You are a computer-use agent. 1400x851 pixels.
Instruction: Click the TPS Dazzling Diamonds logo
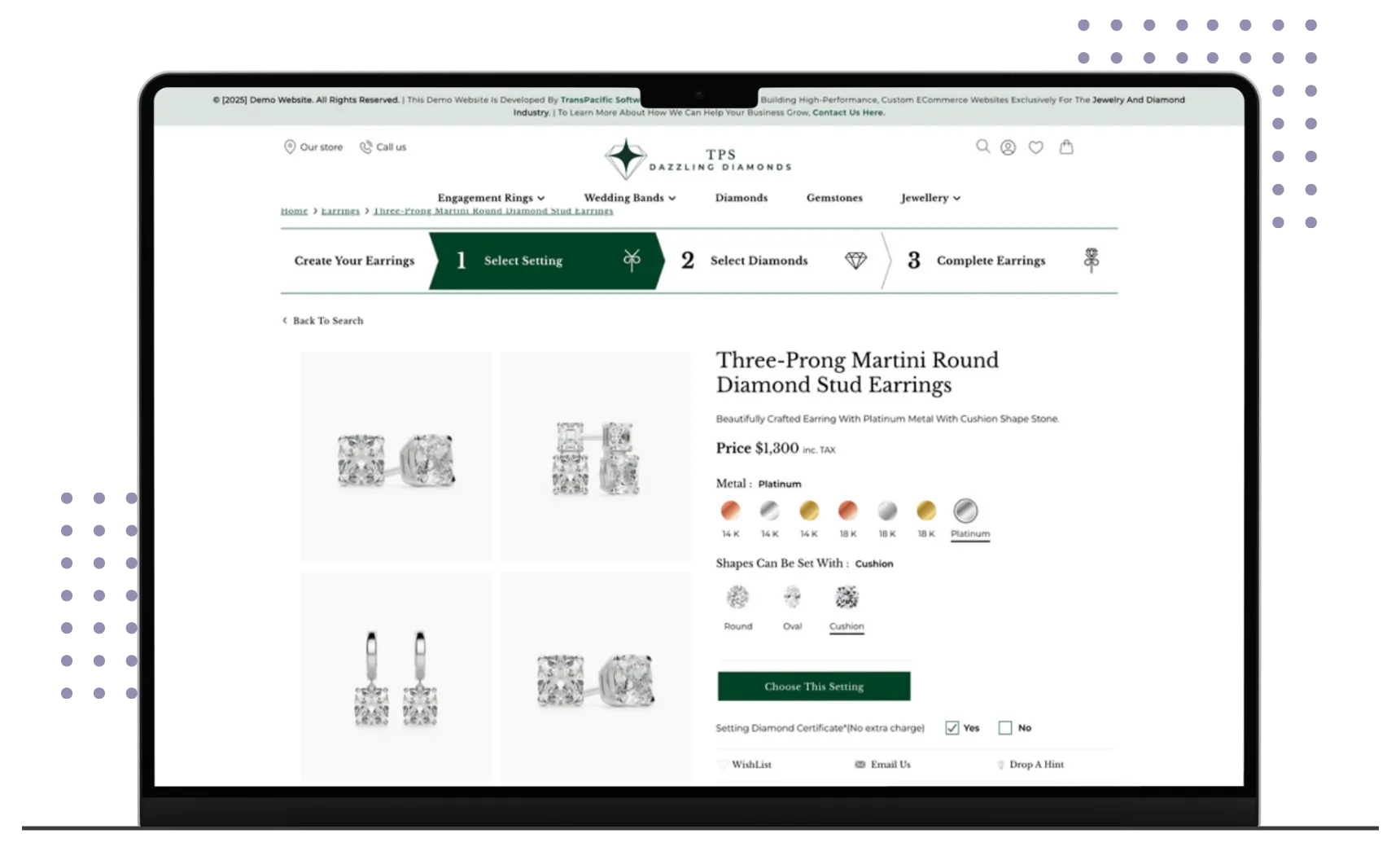point(698,159)
